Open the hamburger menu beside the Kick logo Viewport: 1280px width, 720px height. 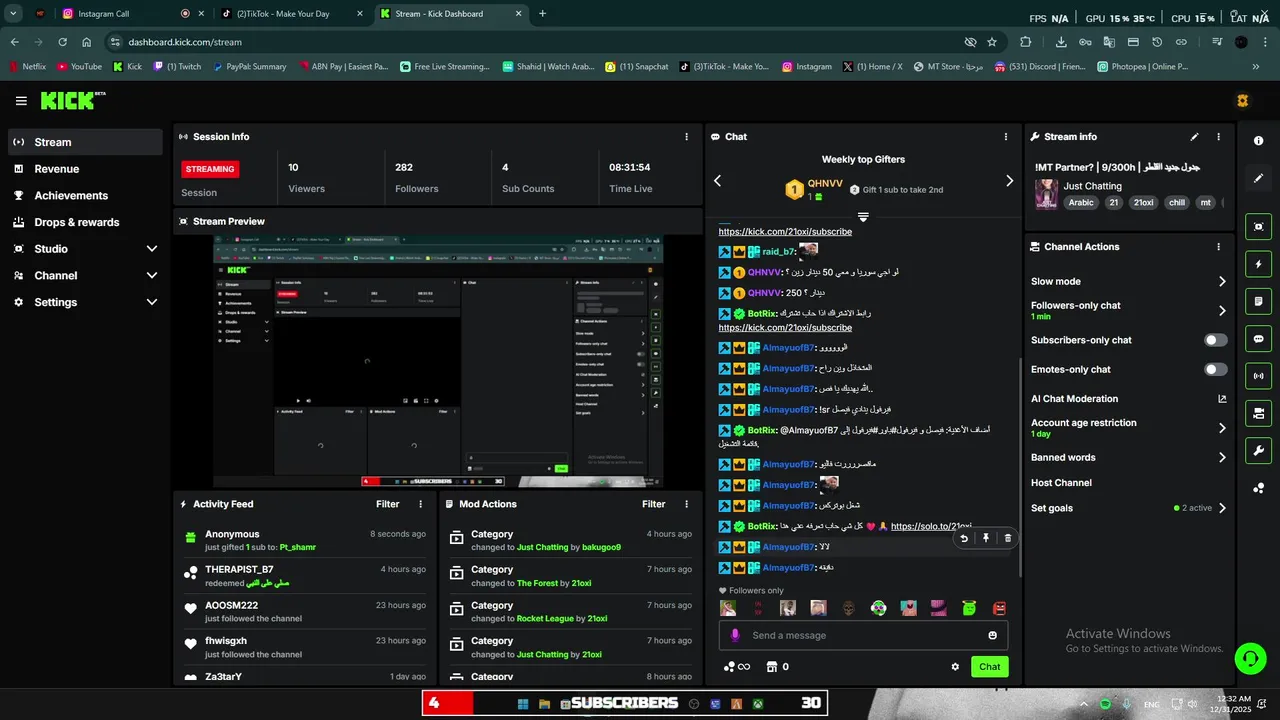(x=21, y=101)
